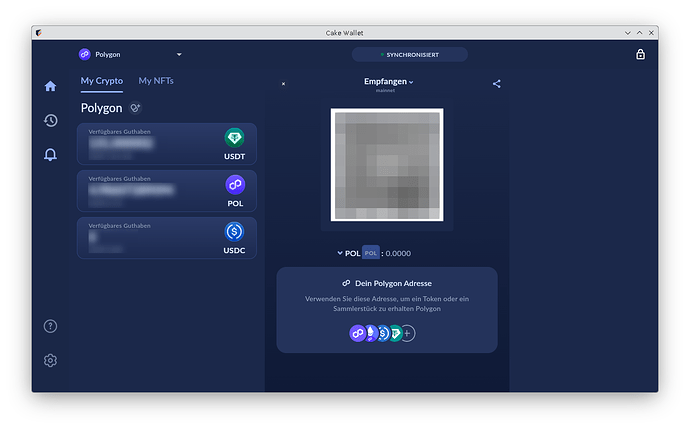Click the purple Polygon icon in address card
This screenshot has height=429, width=690.
[357, 333]
